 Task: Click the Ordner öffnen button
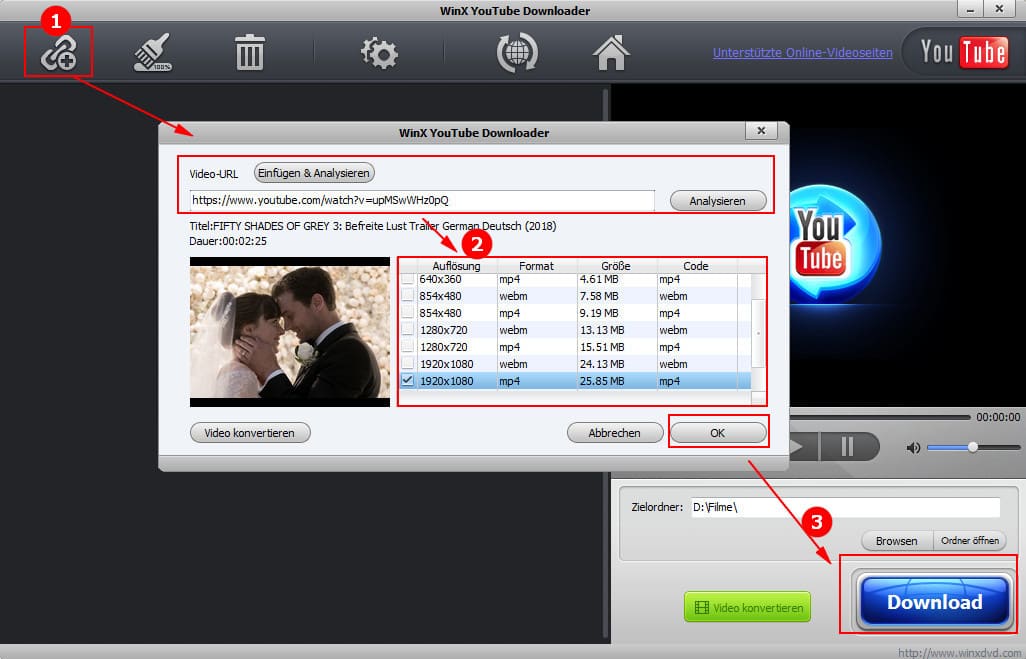pos(970,541)
